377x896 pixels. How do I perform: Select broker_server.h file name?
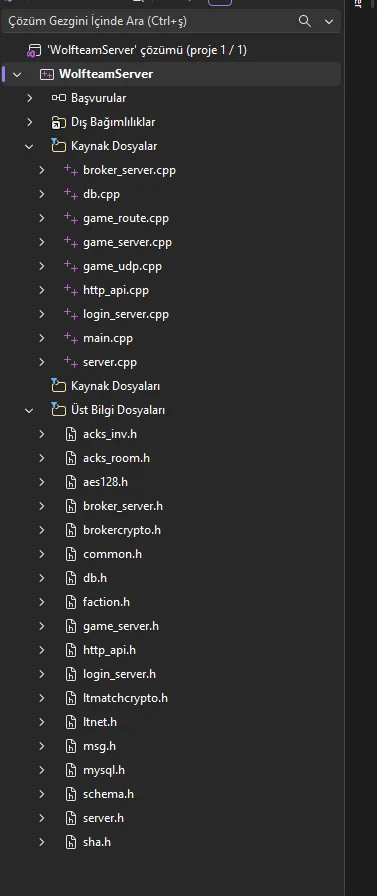coord(123,506)
